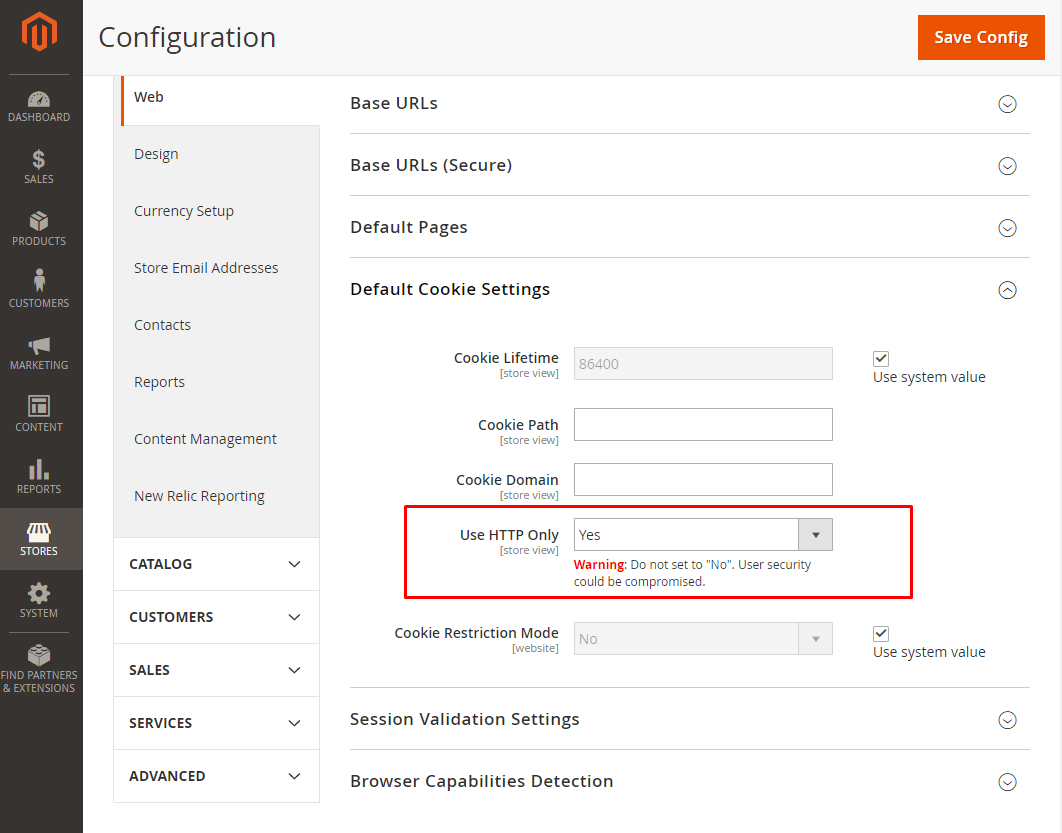1062x833 pixels.
Task: Click the Magento logo icon
Action: pos(40,33)
